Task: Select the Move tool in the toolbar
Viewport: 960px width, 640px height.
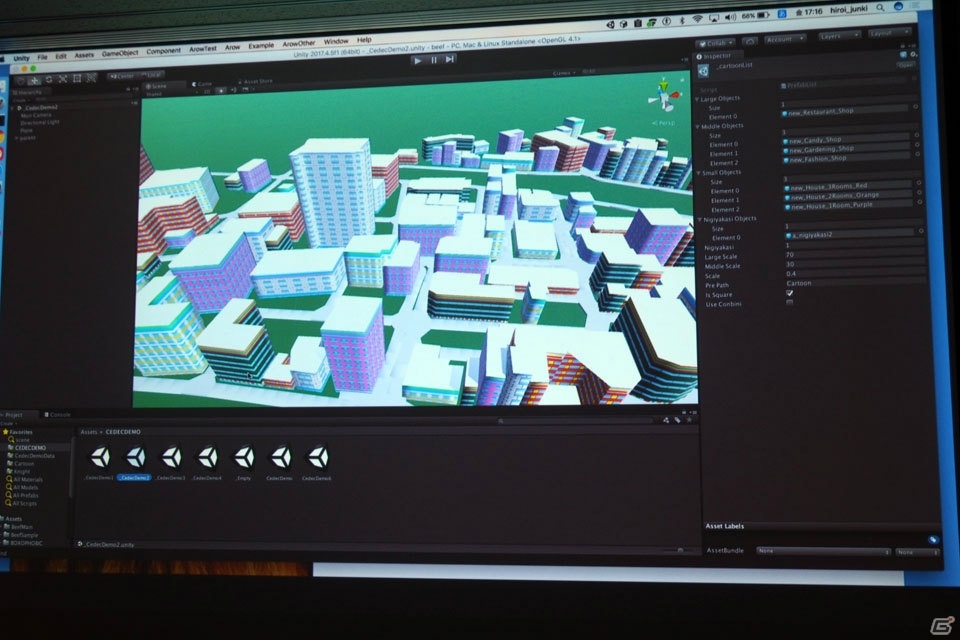Action: click(35, 80)
